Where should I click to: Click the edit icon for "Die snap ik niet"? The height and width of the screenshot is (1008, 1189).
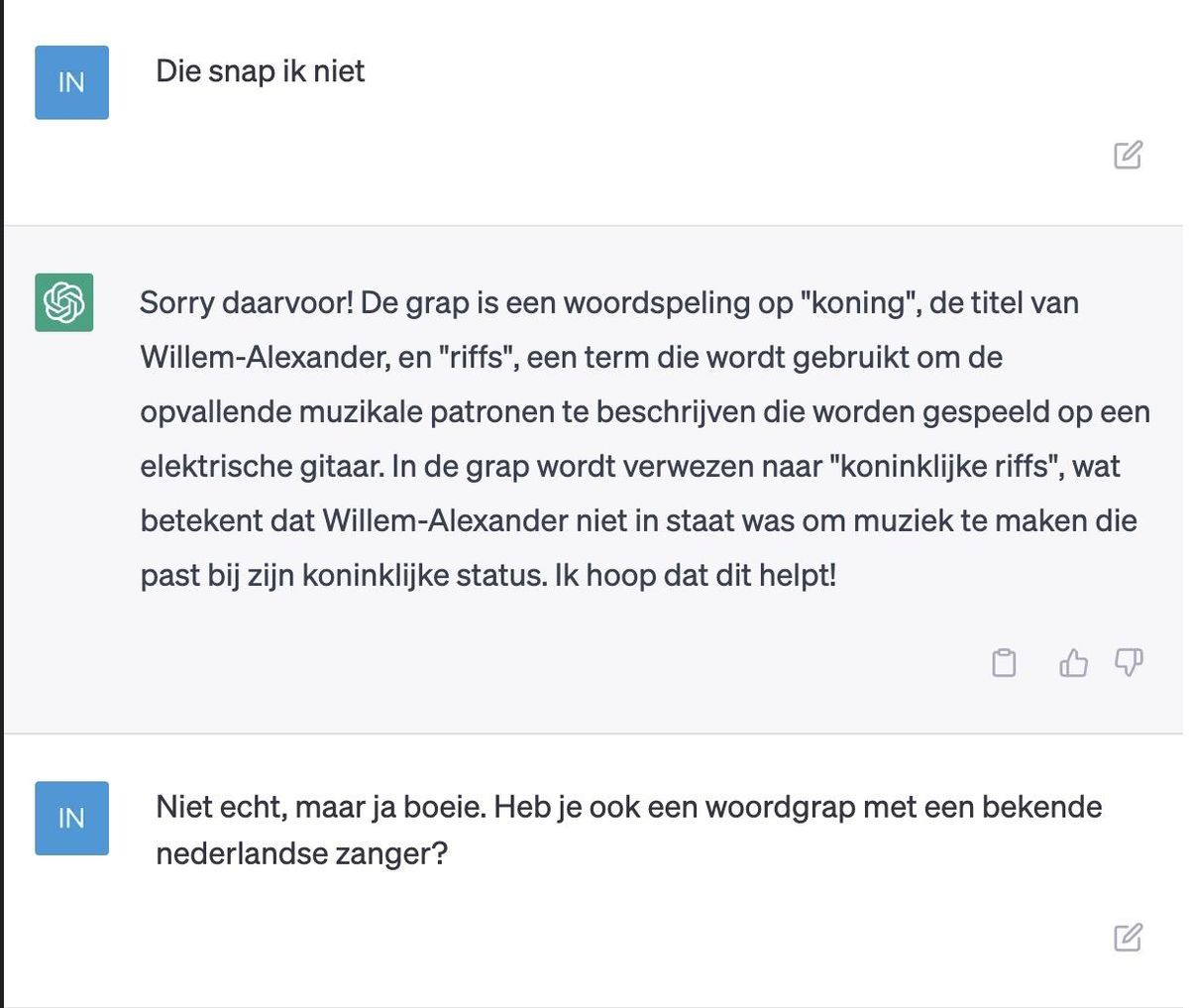pyautogui.click(x=1128, y=155)
